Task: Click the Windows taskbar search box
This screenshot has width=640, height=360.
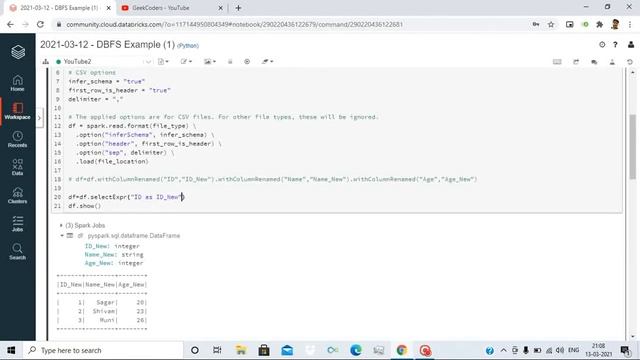Action: point(104,351)
